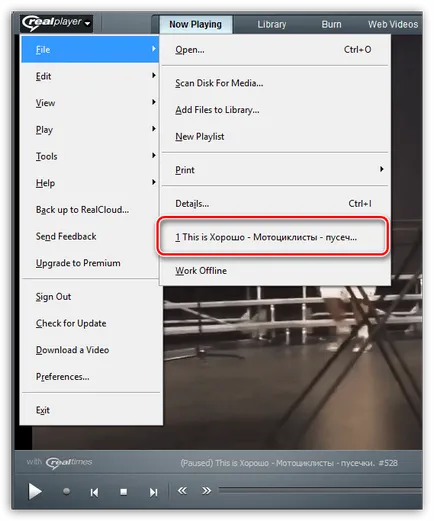The width and height of the screenshot is (434, 521).
Task: Click the paused track title in status bar
Action: click(x=289, y=463)
